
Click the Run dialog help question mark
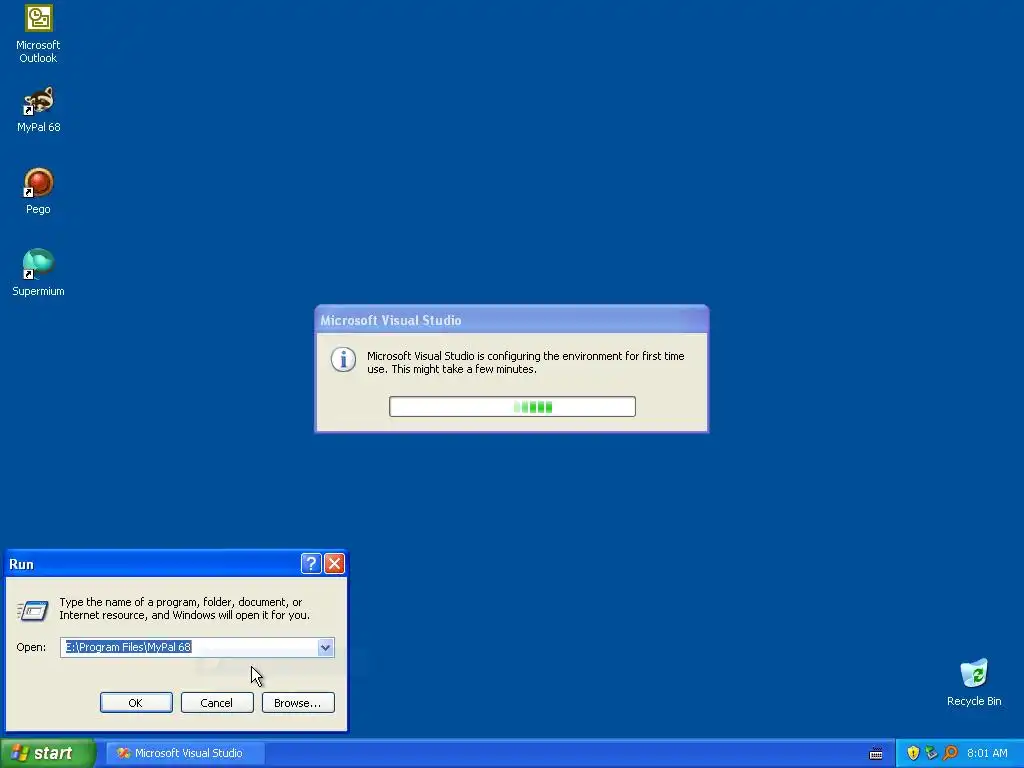coord(311,563)
